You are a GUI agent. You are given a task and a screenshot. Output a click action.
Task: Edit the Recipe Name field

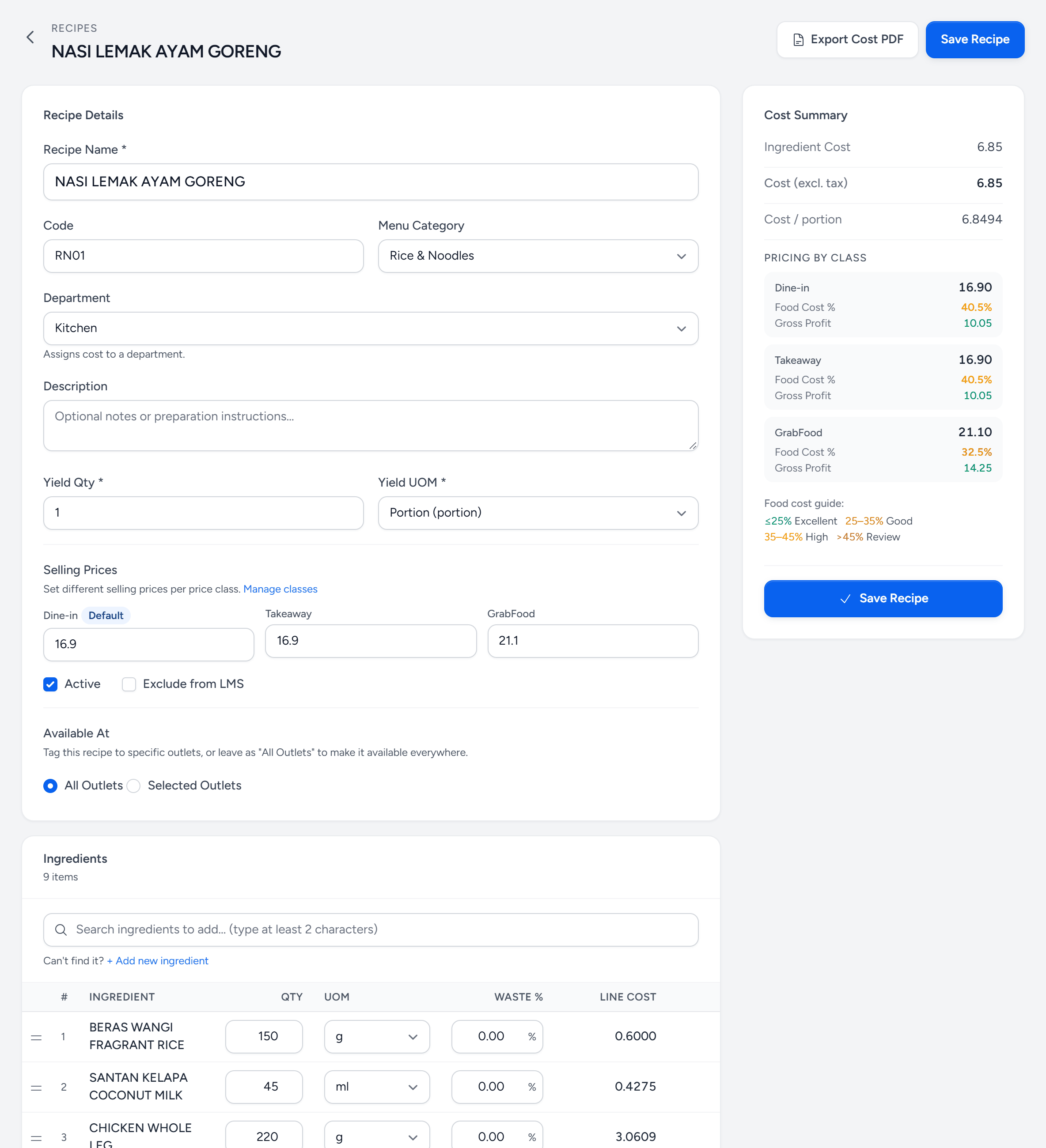[x=371, y=181]
